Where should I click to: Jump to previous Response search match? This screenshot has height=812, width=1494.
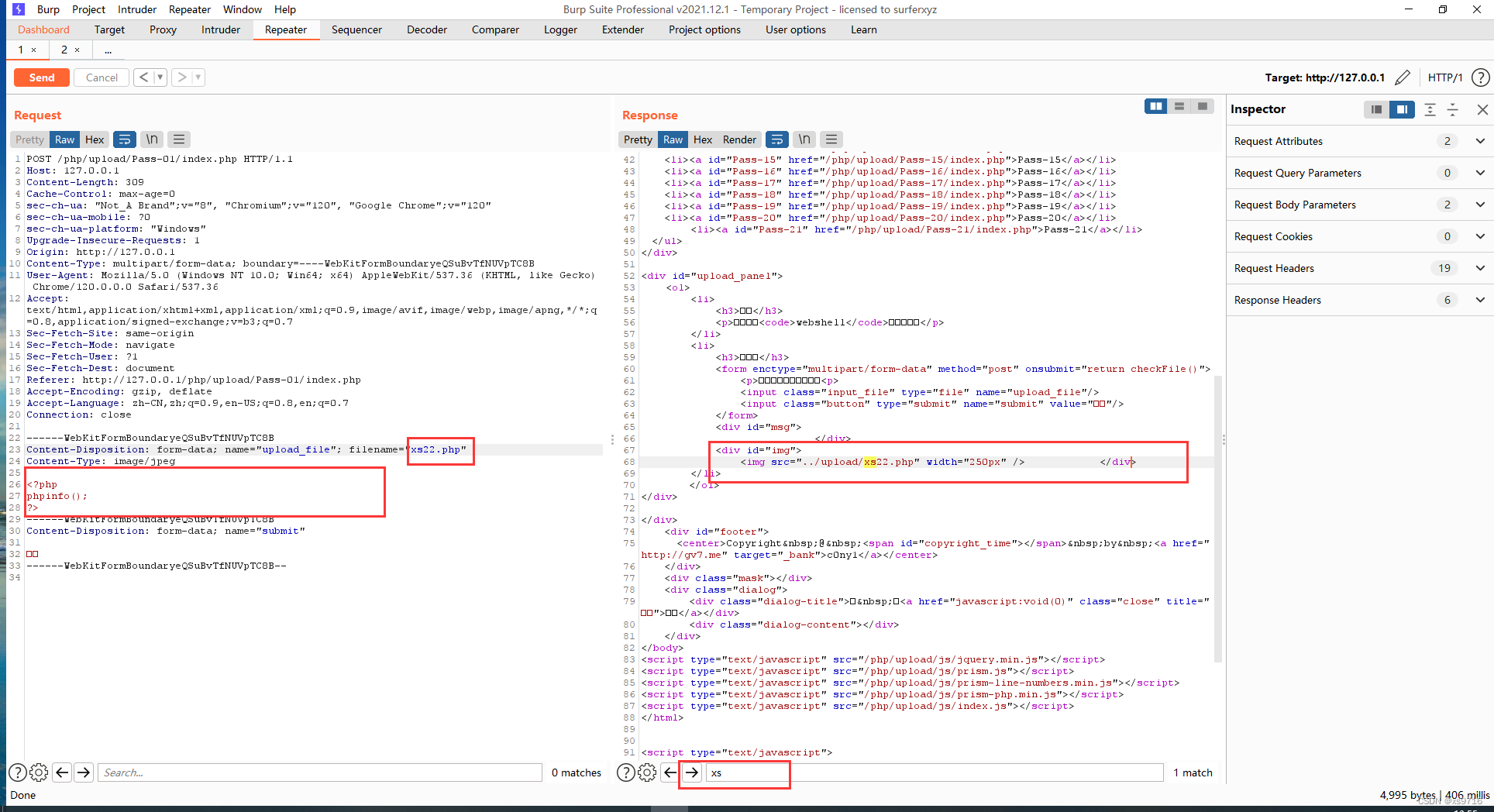pyautogui.click(x=670, y=772)
